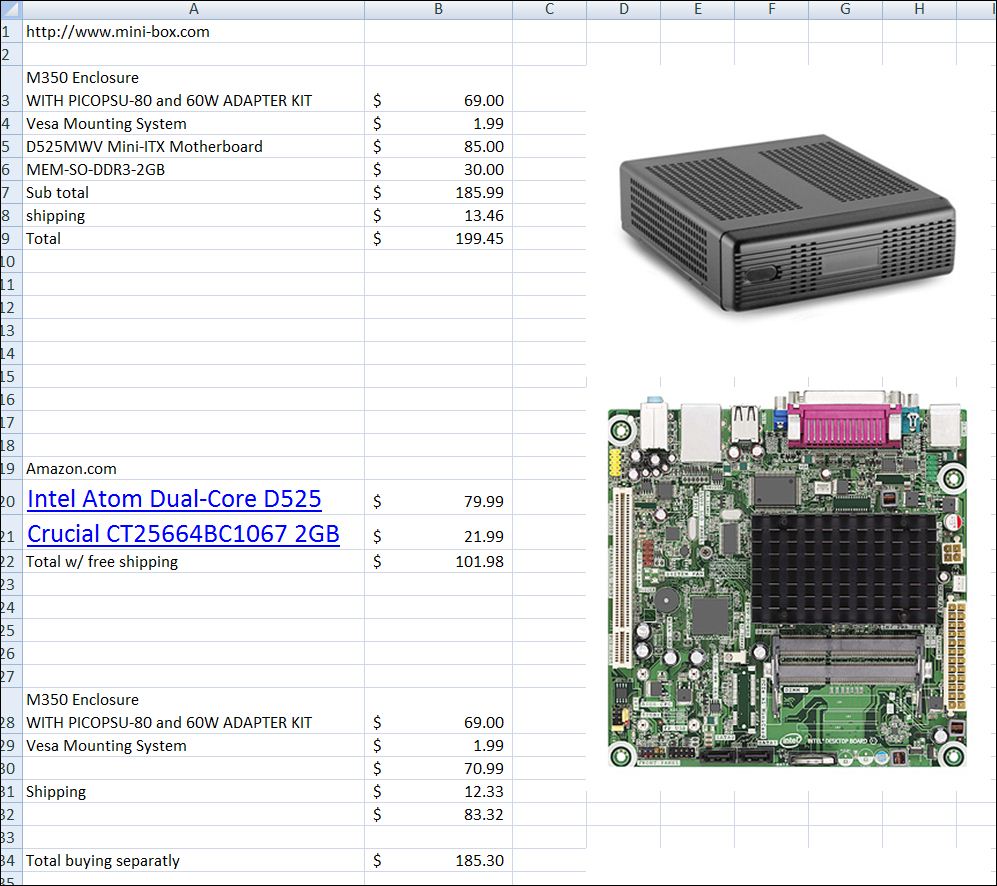Image resolution: width=997 pixels, height=886 pixels.
Task: Select the 21.99 price cell
Action: pos(438,532)
